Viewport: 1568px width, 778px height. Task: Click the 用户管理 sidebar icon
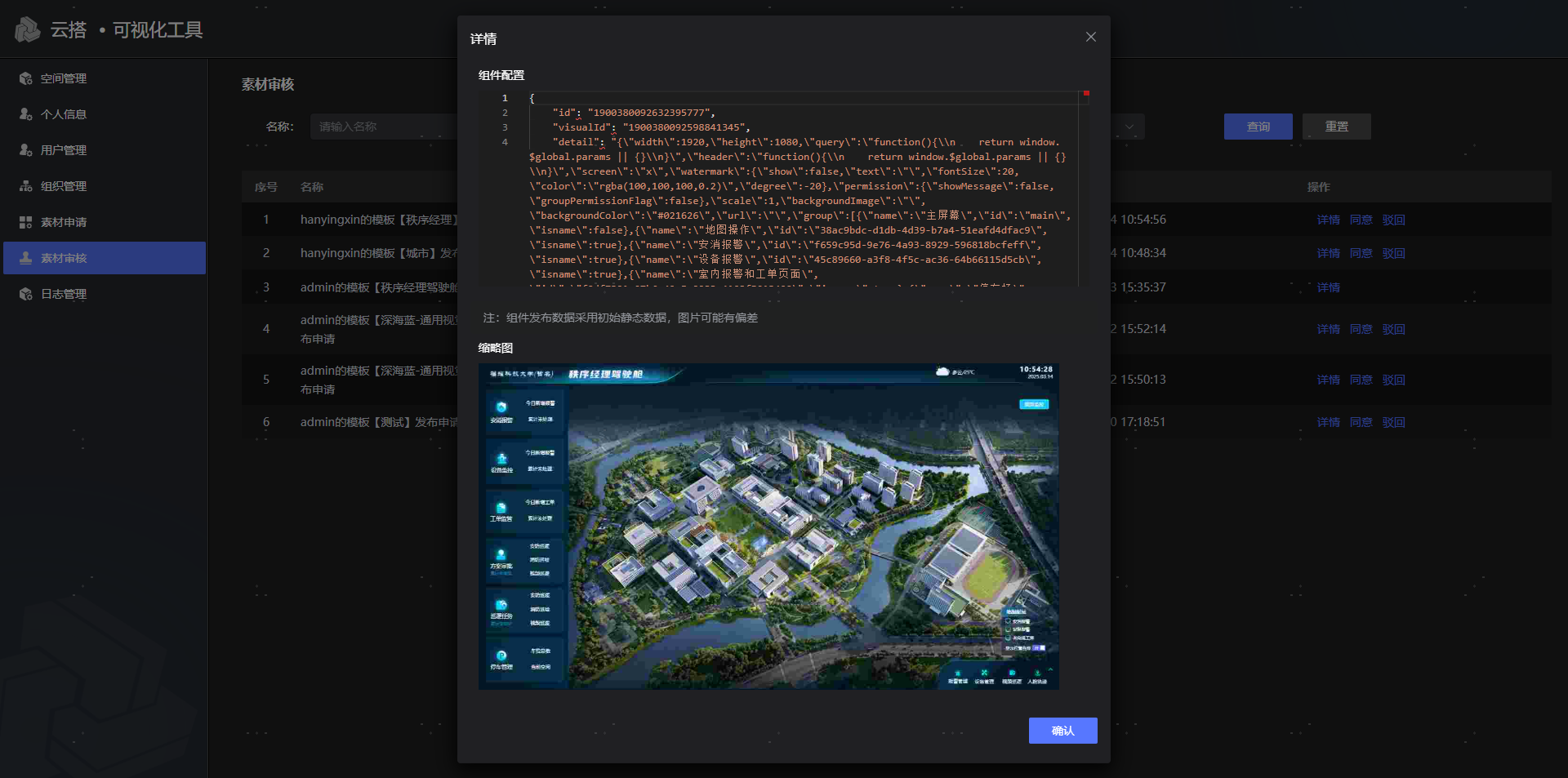[x=26, y=150]
